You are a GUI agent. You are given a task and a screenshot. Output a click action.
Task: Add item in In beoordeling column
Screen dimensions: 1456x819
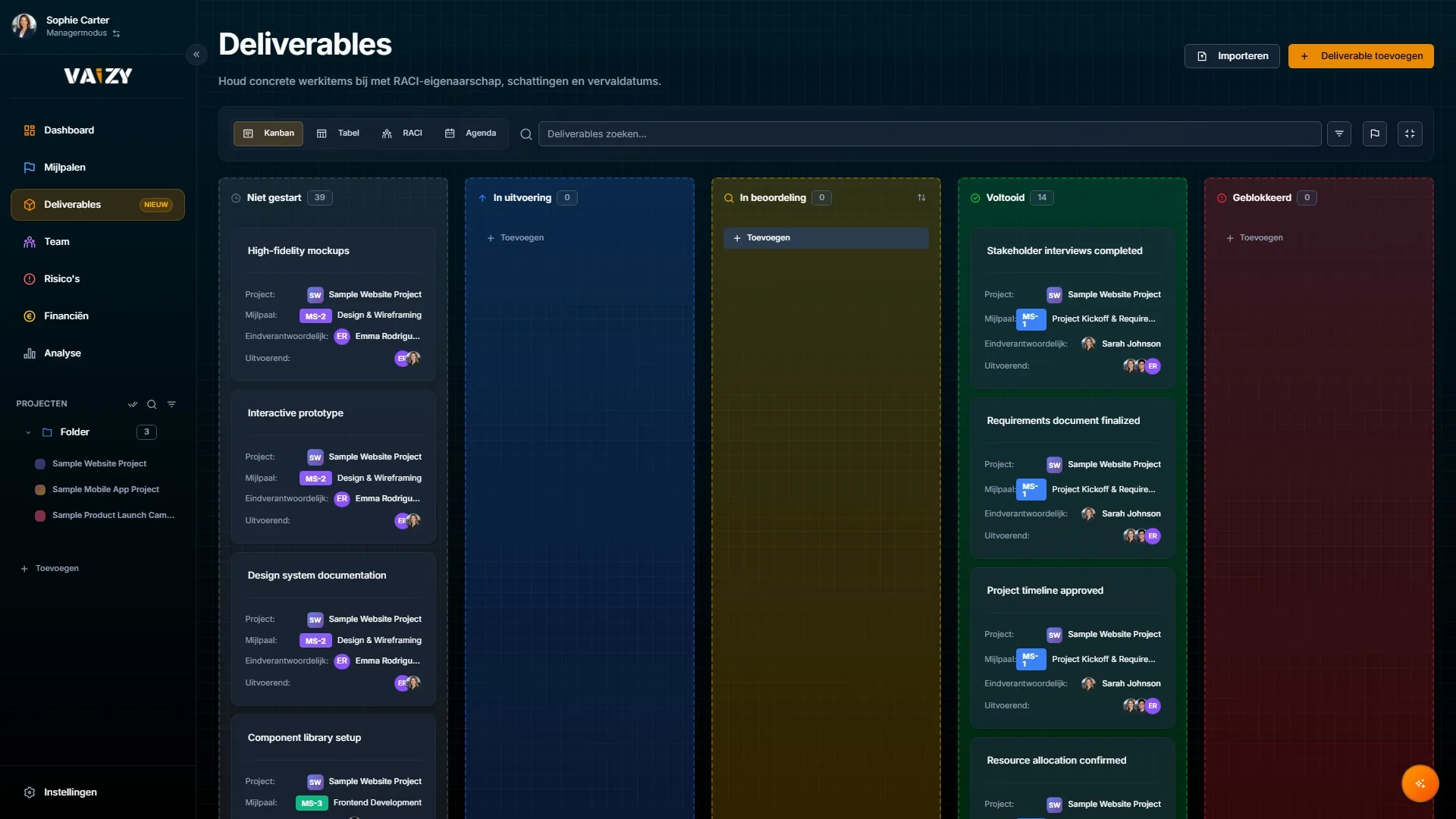click(x=826, y=238)
